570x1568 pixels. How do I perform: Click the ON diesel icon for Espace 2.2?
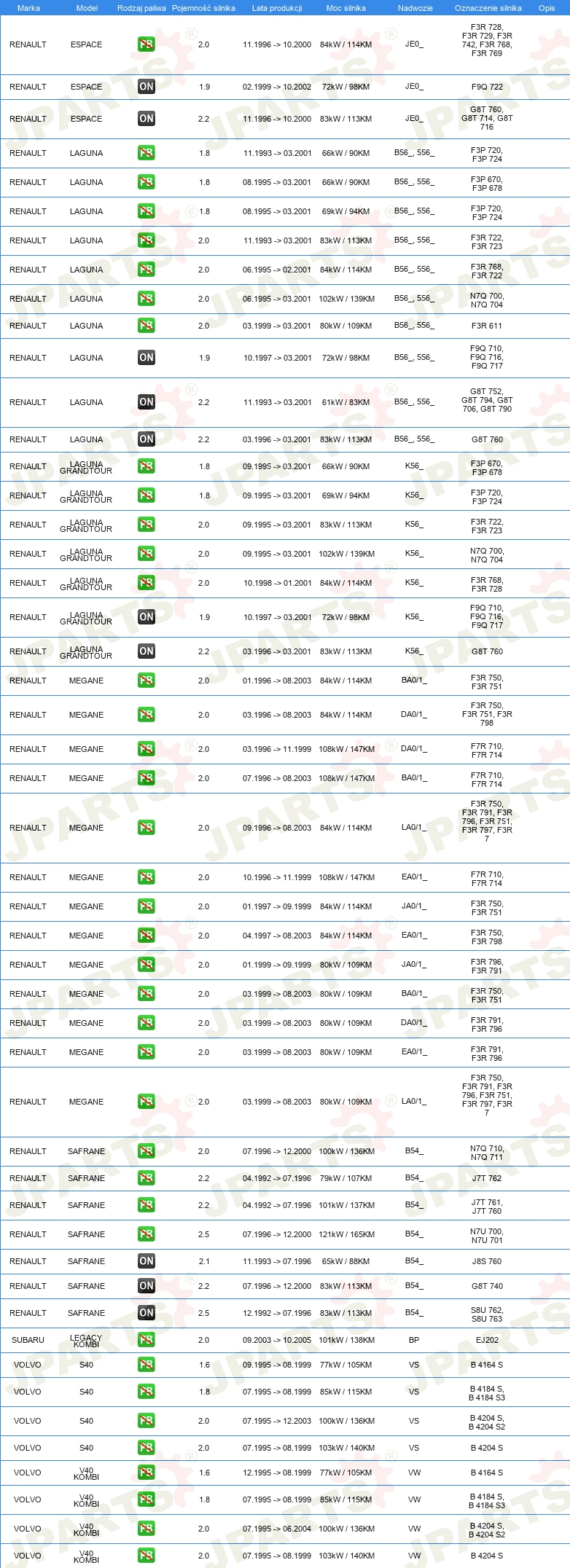tap(146, 119)
